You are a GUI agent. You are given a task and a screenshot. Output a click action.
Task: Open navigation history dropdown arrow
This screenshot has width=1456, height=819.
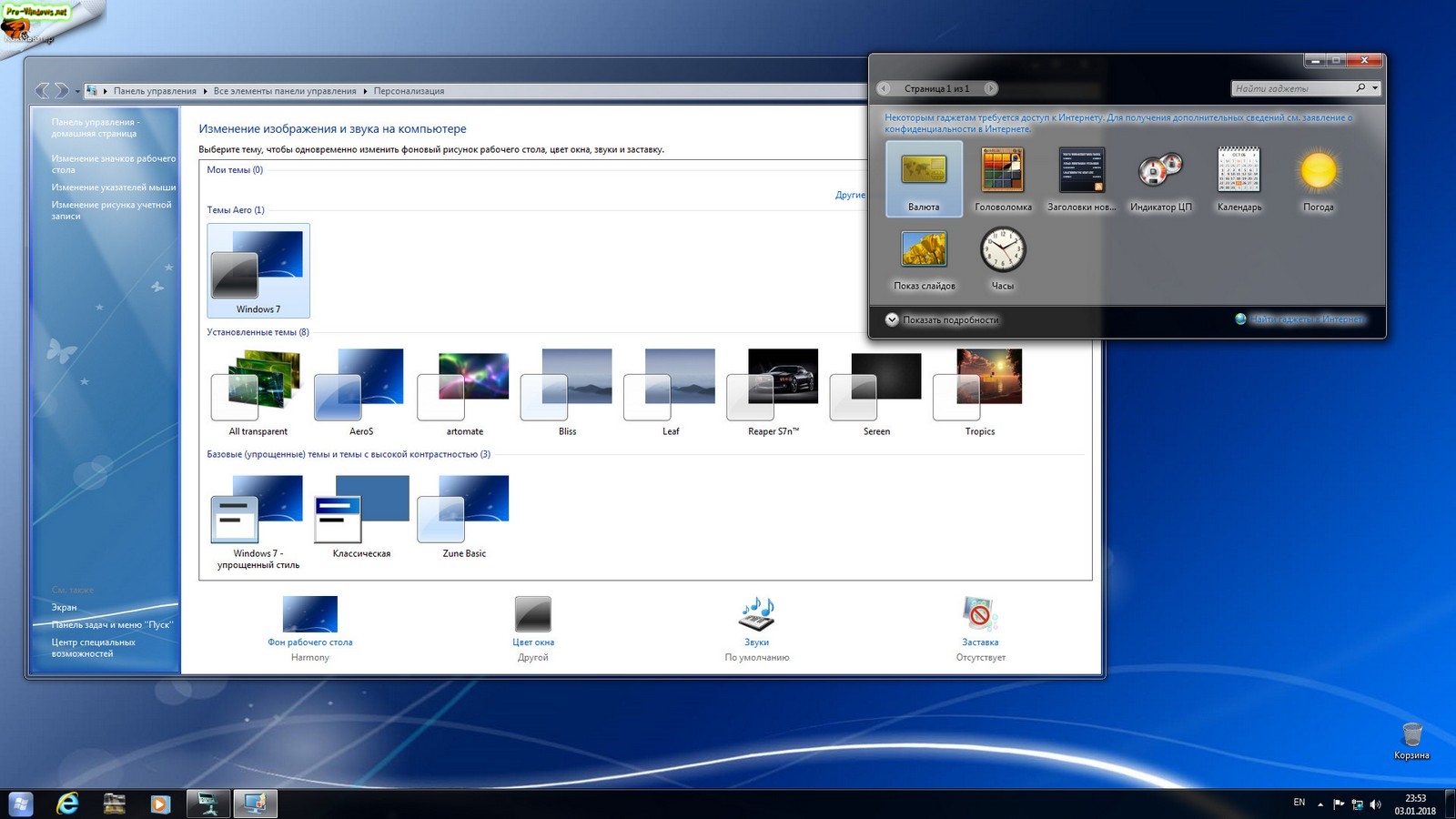(x=77, y=91)
